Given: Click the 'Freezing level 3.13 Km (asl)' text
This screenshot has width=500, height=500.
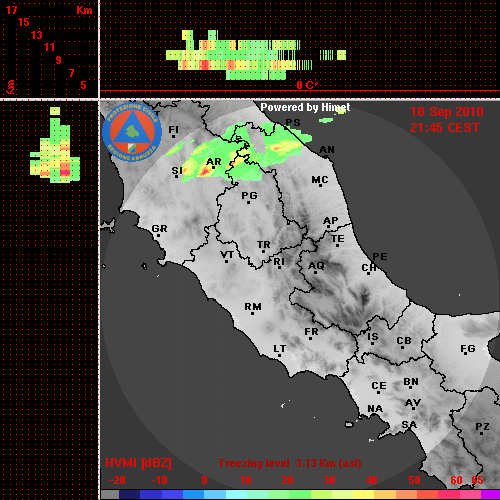Looking at the screenshot, I should (290, 463).
